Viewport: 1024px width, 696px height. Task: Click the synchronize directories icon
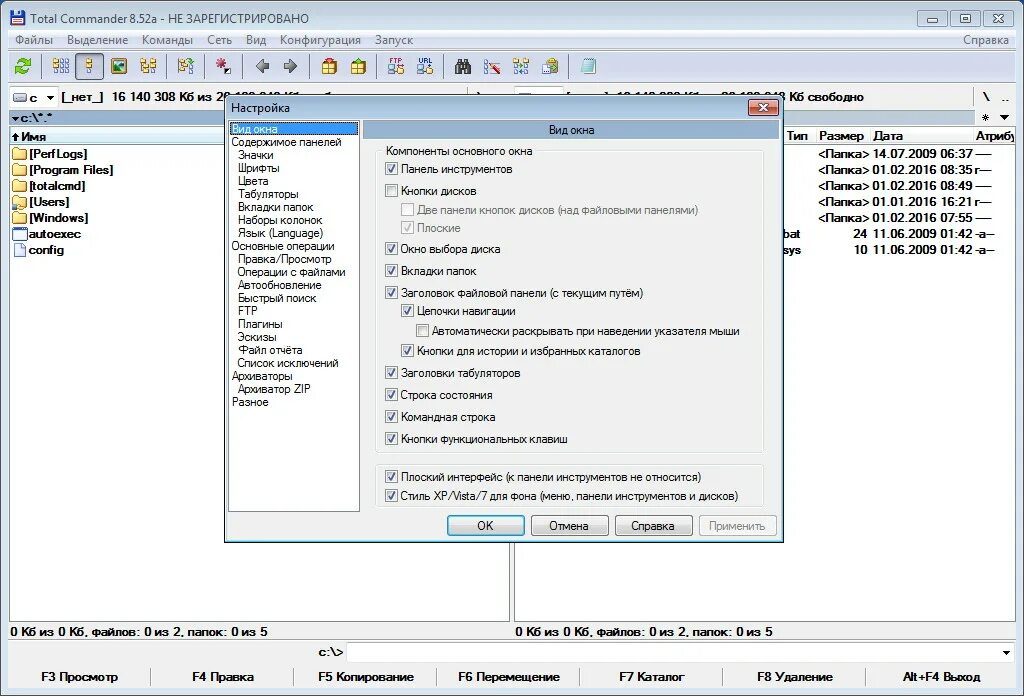(x=521, y=66)
